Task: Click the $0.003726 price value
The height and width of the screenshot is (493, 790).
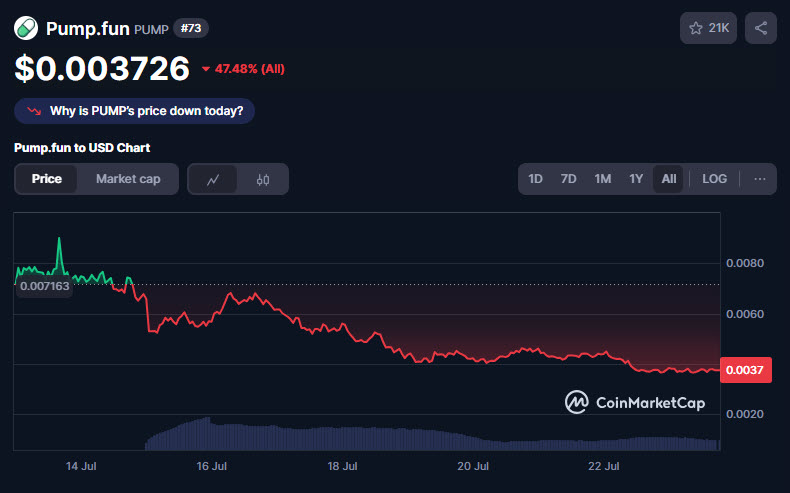Action: tap(102, 68)
